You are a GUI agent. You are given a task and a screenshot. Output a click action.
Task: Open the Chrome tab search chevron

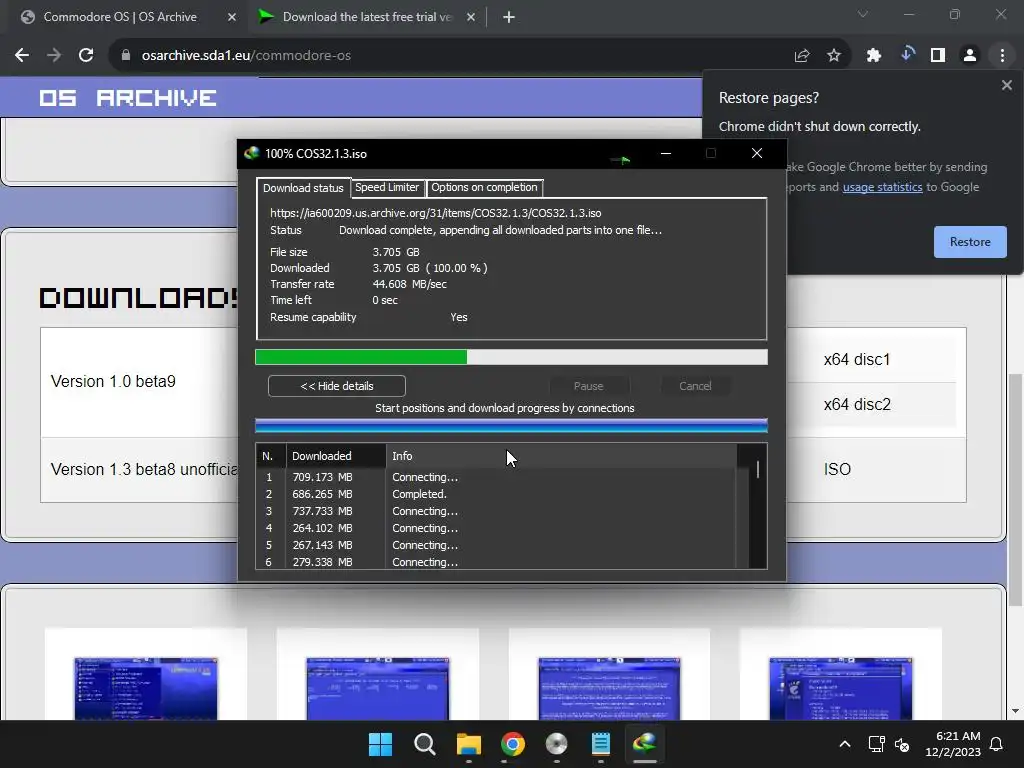tap(863, 14)
